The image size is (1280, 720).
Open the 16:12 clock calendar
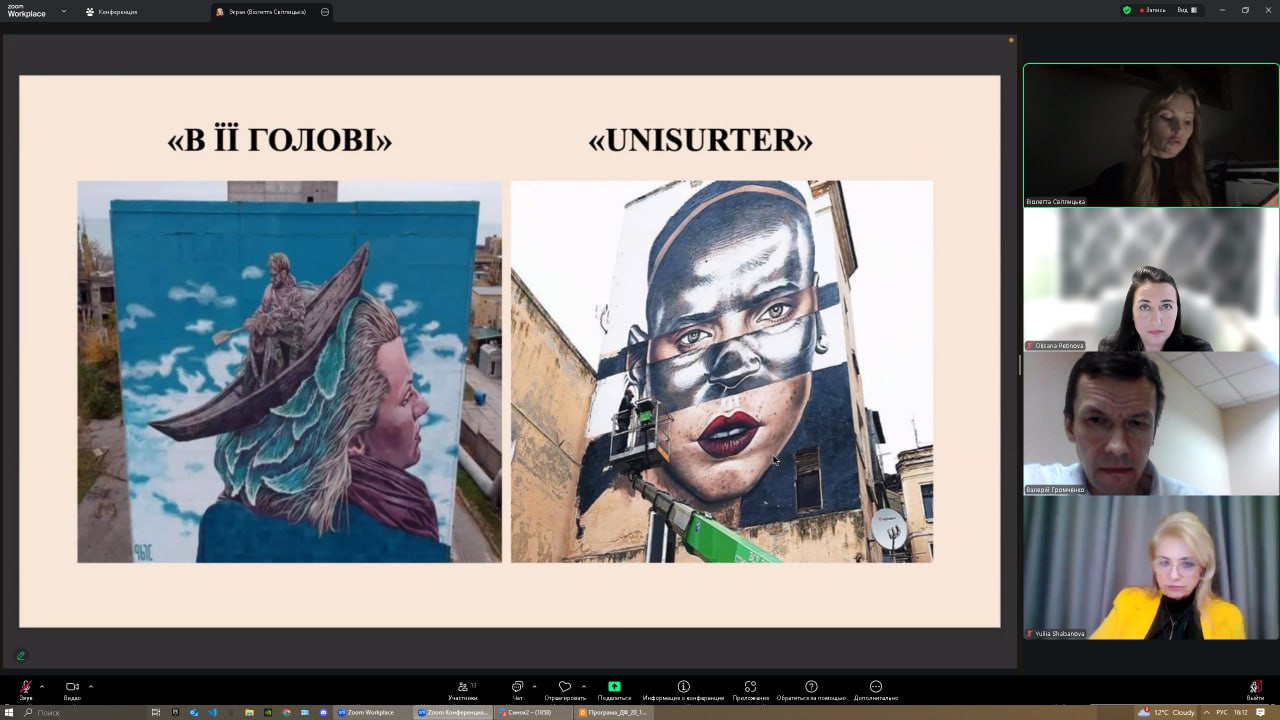coord(1241,712)
